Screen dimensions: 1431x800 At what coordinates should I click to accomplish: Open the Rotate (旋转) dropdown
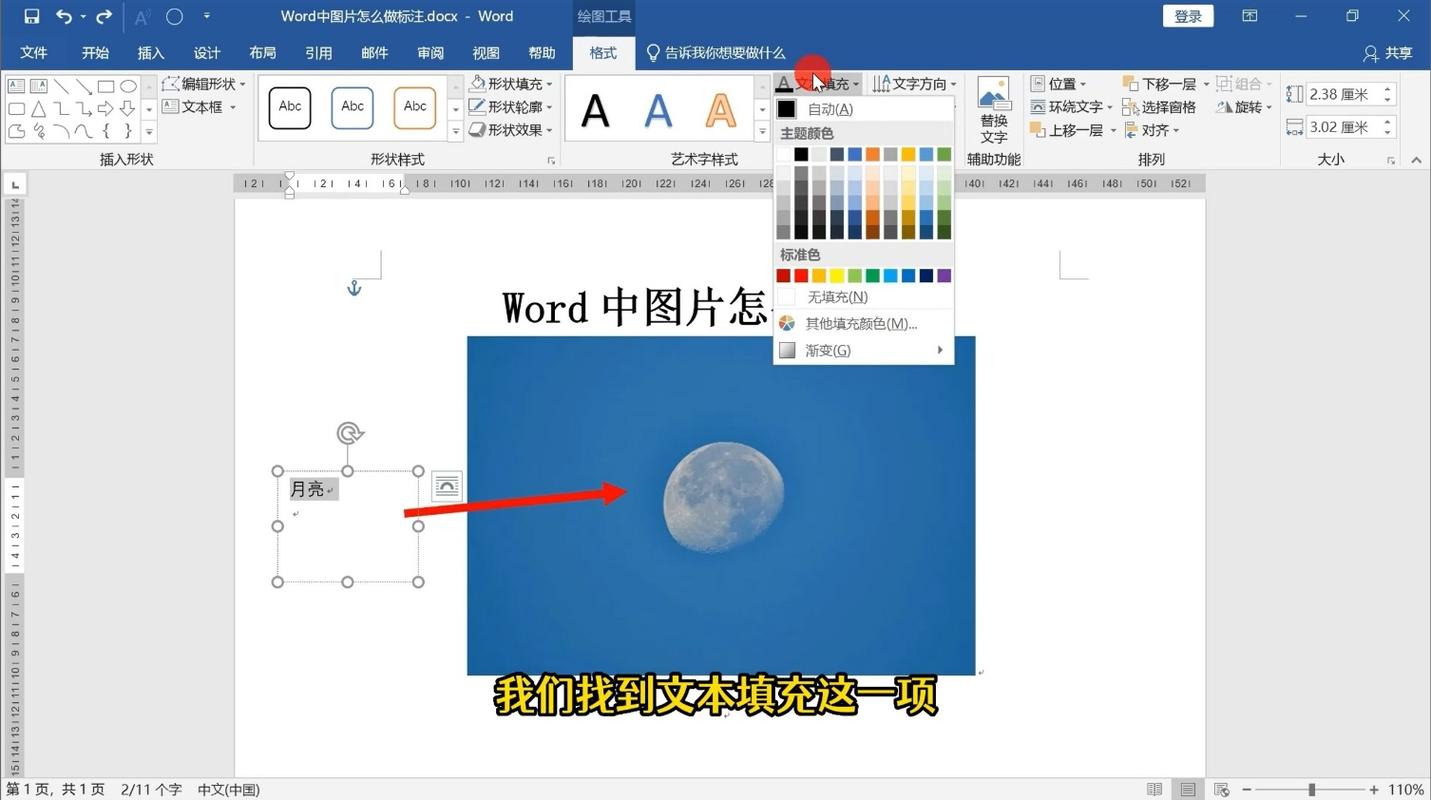pos(1244,107)
